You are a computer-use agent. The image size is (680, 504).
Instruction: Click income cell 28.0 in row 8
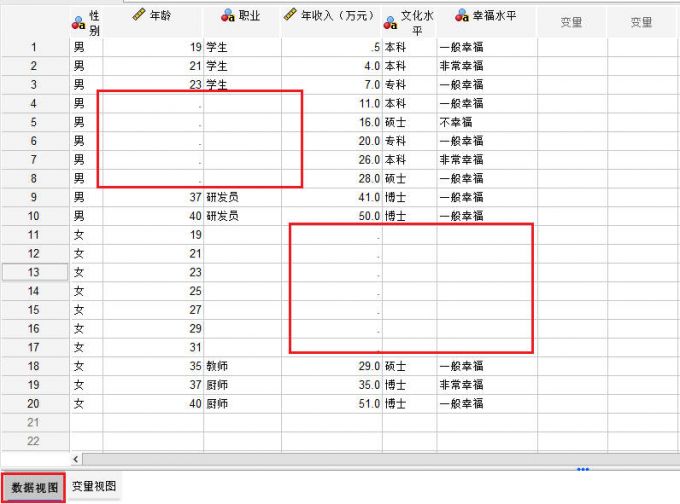coord(332,179)
